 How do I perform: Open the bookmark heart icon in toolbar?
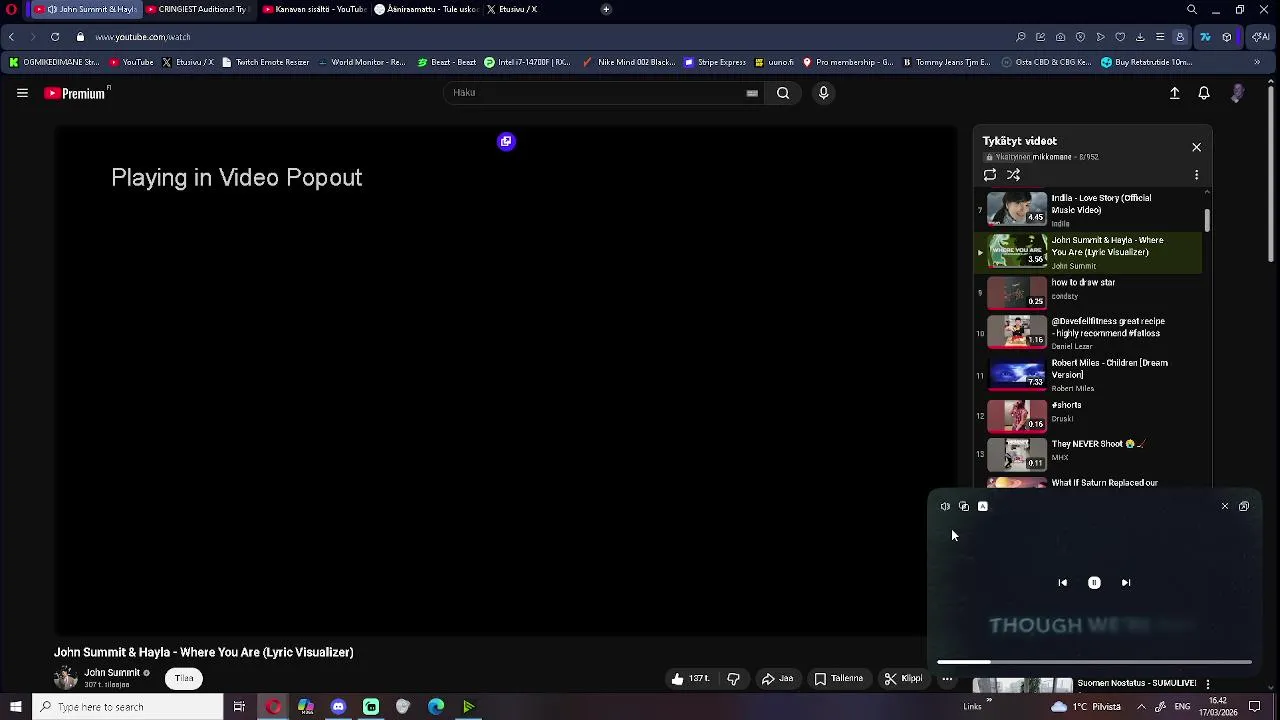click(1120, 37)
